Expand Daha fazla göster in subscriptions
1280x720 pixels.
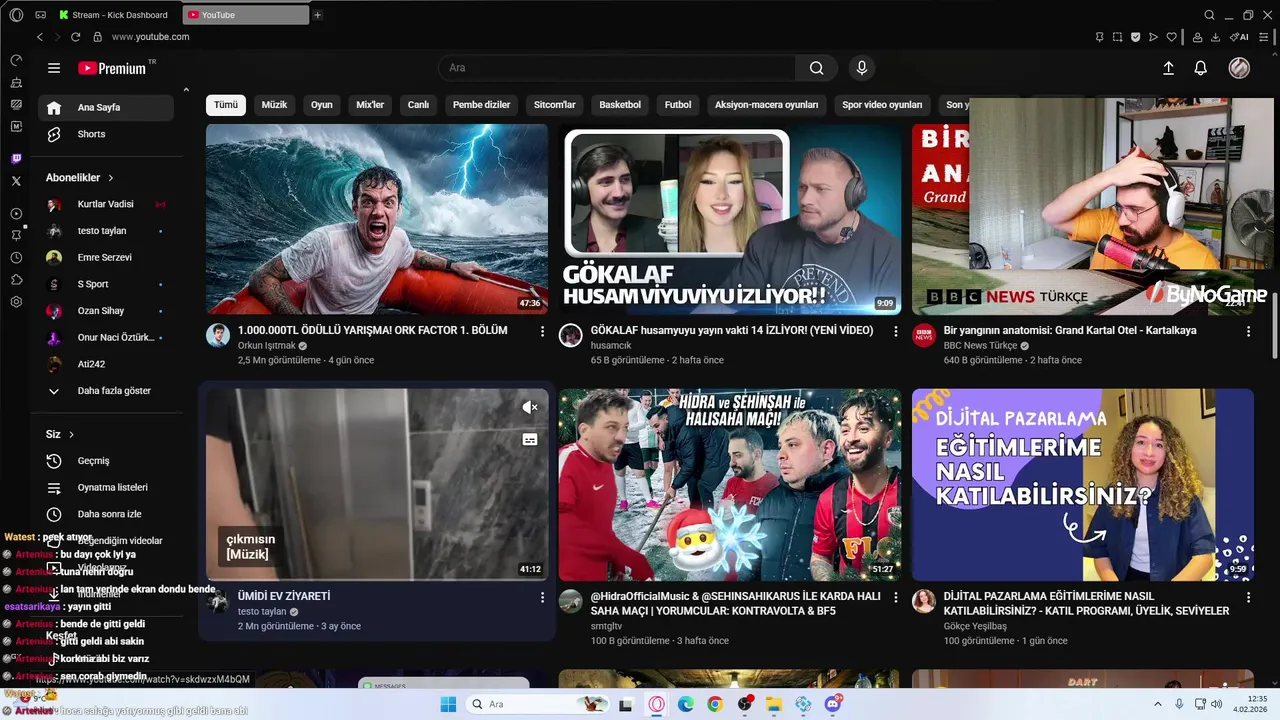pos(106,391)
